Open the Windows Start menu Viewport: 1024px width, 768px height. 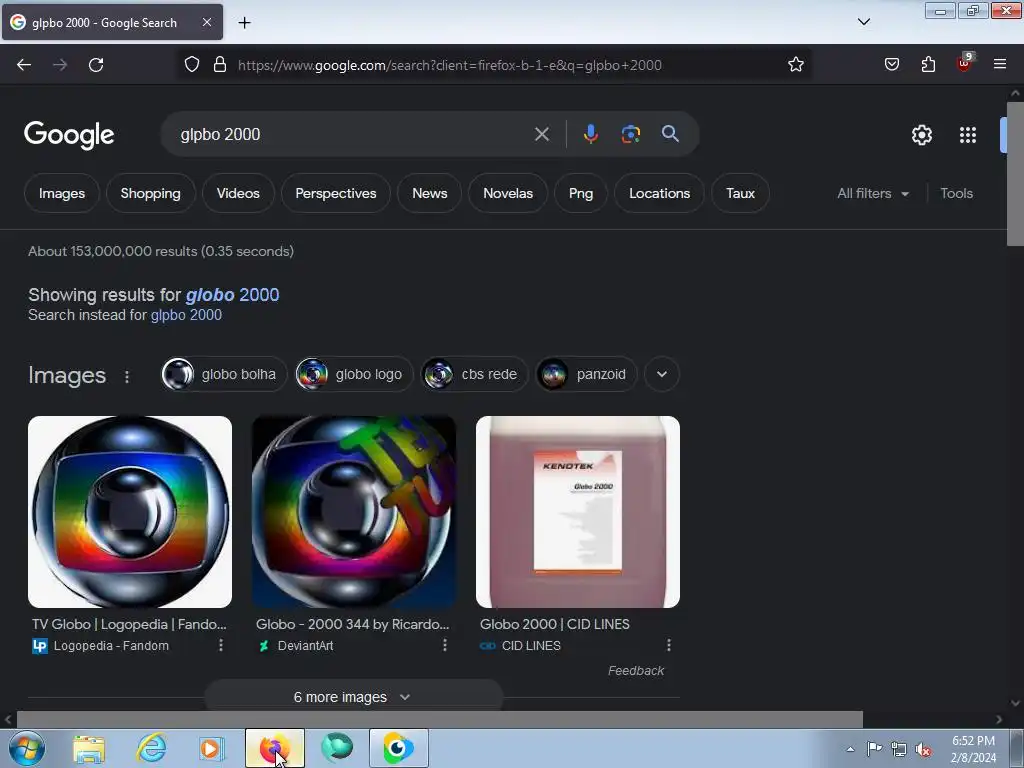[x=27, y=748]
